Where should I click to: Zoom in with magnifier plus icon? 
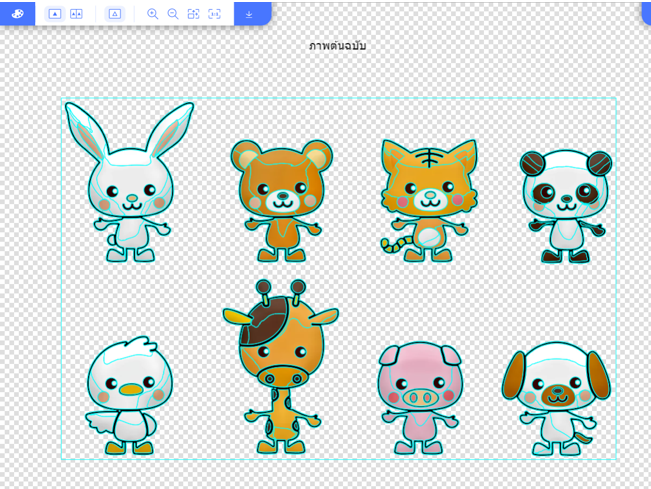click(152, 14)
